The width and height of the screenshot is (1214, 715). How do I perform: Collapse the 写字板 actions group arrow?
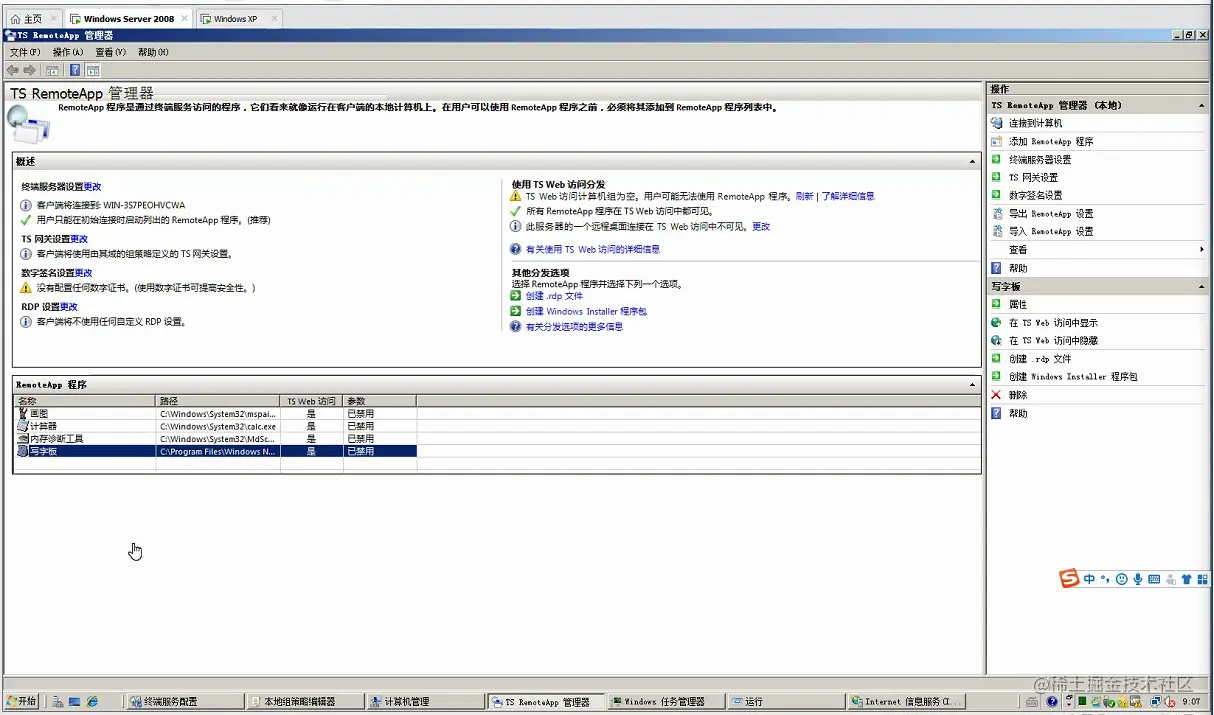pyautogui.click(x=1201, y=287)
